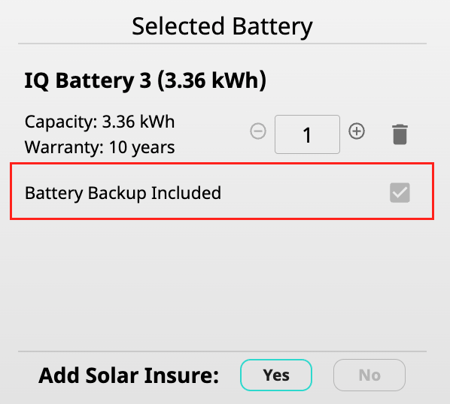The height and width of the screenshot is (404, 450).
Task: Add one more IQ Battery unit
Action: (357, 131)
